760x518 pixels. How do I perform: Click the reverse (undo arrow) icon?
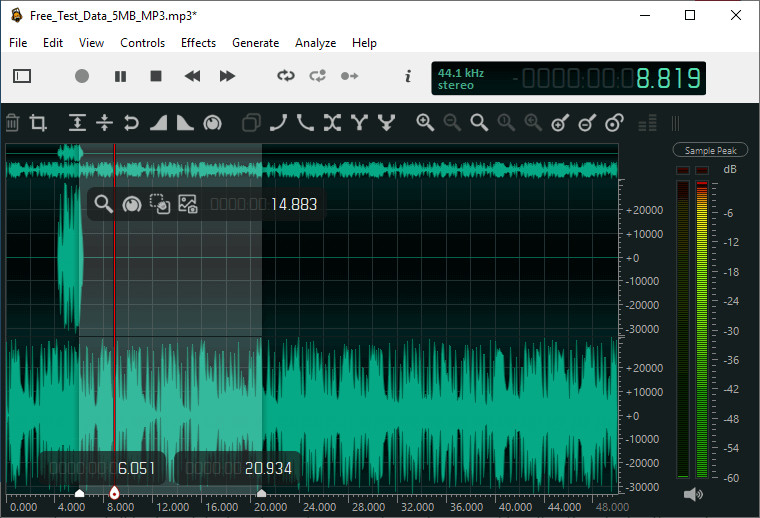coord(131,123)
